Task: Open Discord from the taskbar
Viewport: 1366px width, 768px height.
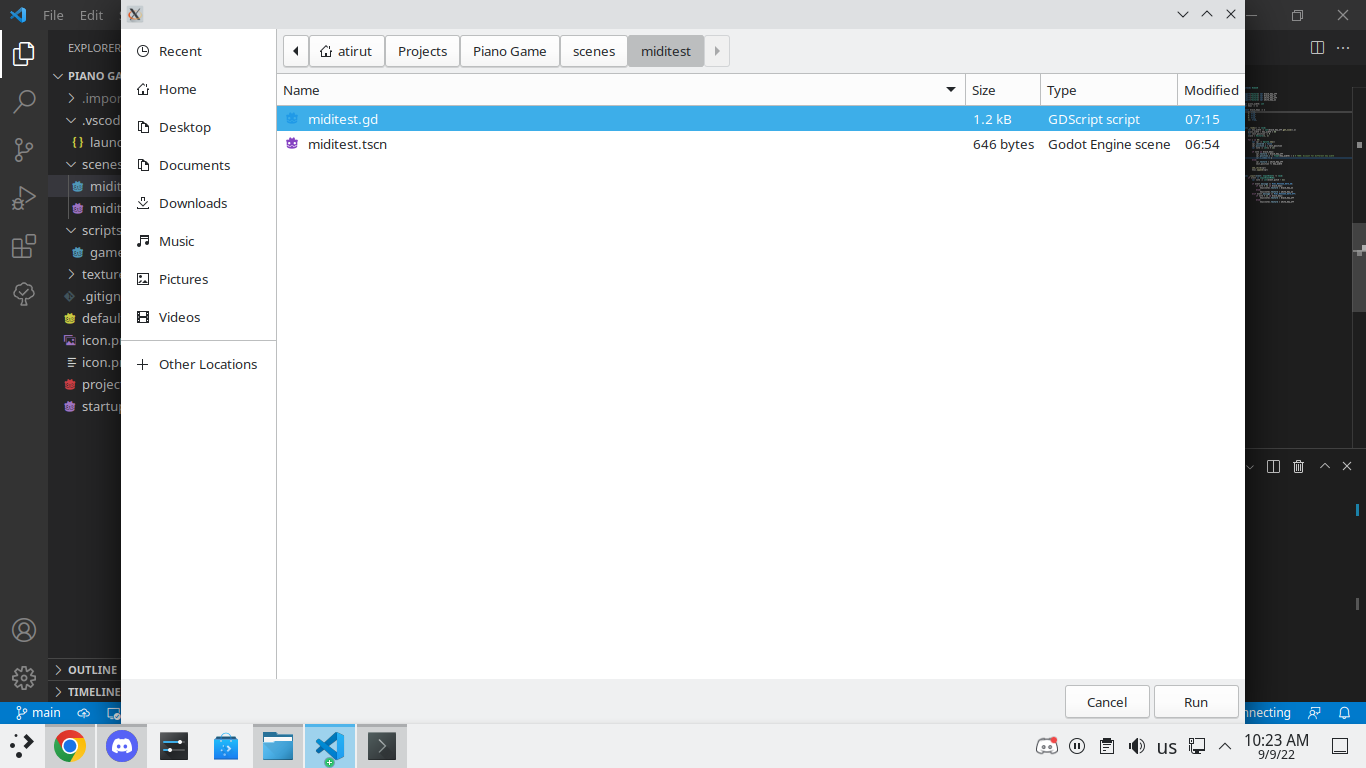Action: tap(121, 746)
